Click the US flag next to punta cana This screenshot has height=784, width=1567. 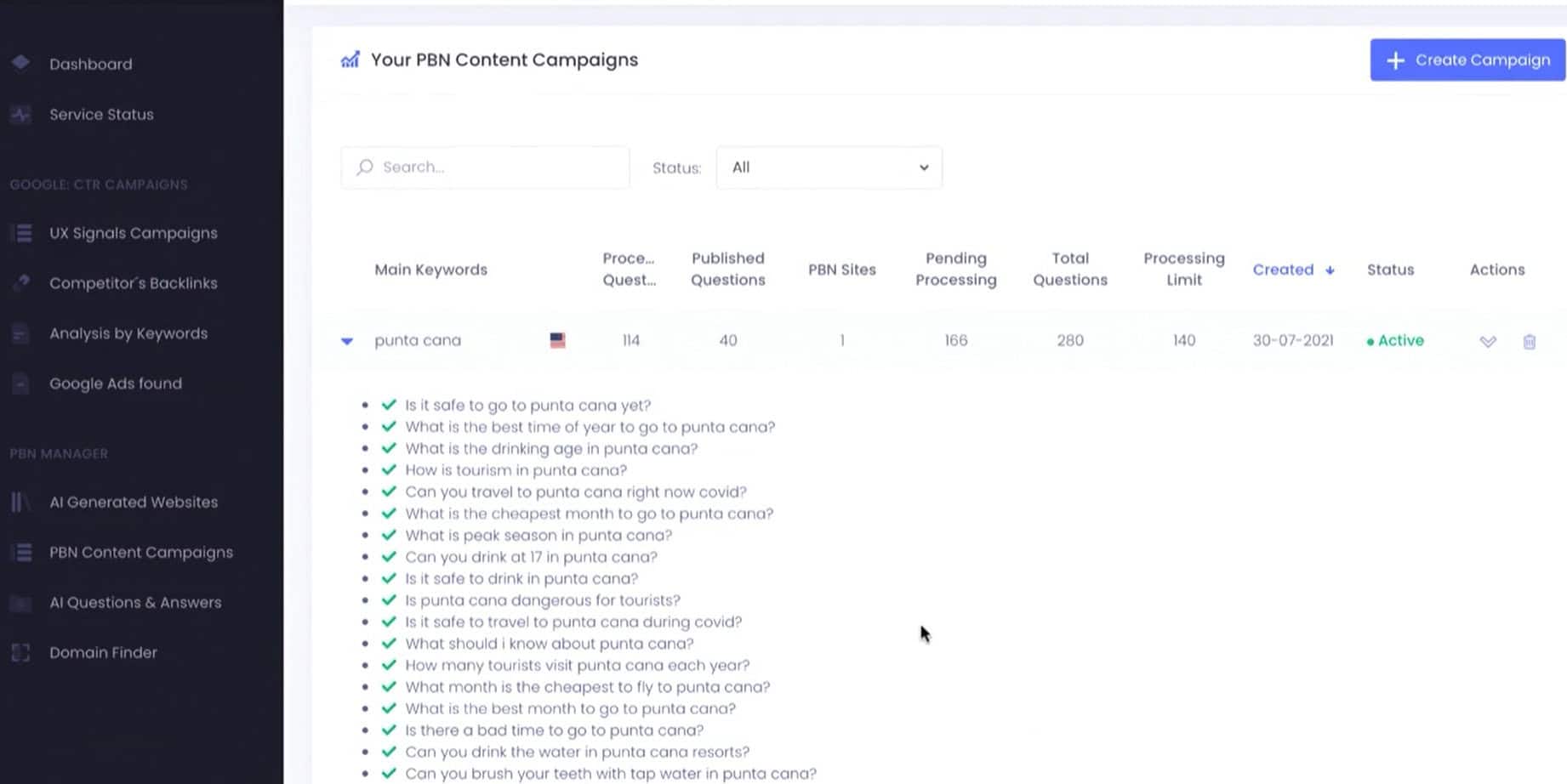pos(557,340)
